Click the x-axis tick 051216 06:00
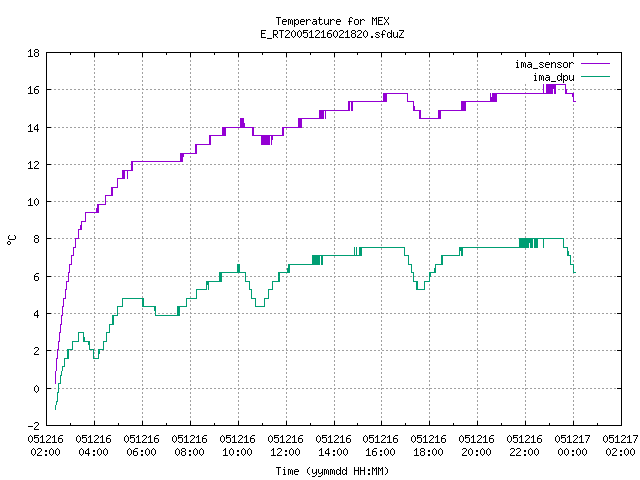640x480 pixels. (x=142, y=445)
